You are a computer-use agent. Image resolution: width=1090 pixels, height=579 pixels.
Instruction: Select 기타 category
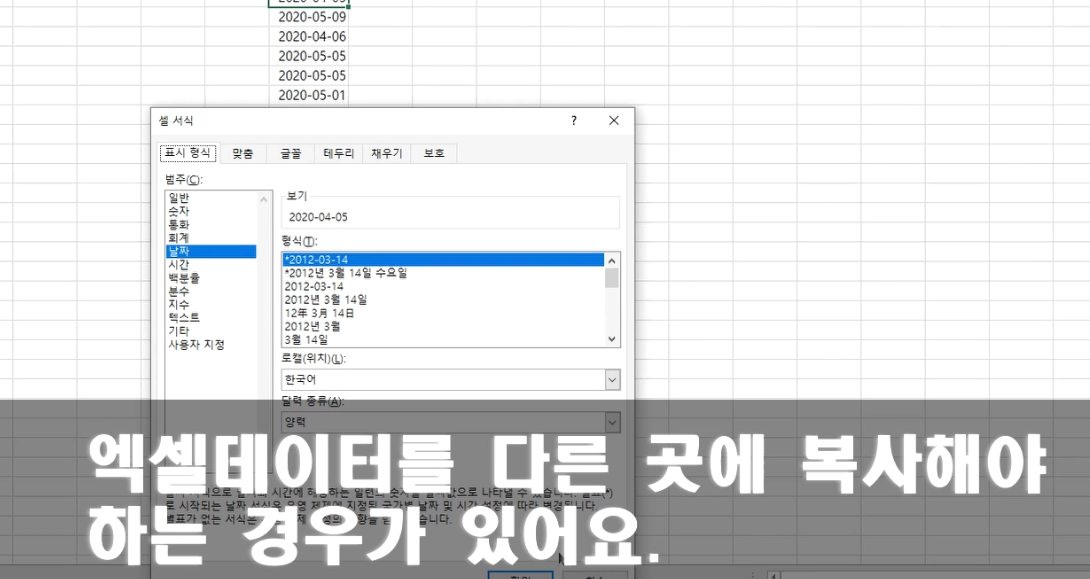(x=211, y=331)
